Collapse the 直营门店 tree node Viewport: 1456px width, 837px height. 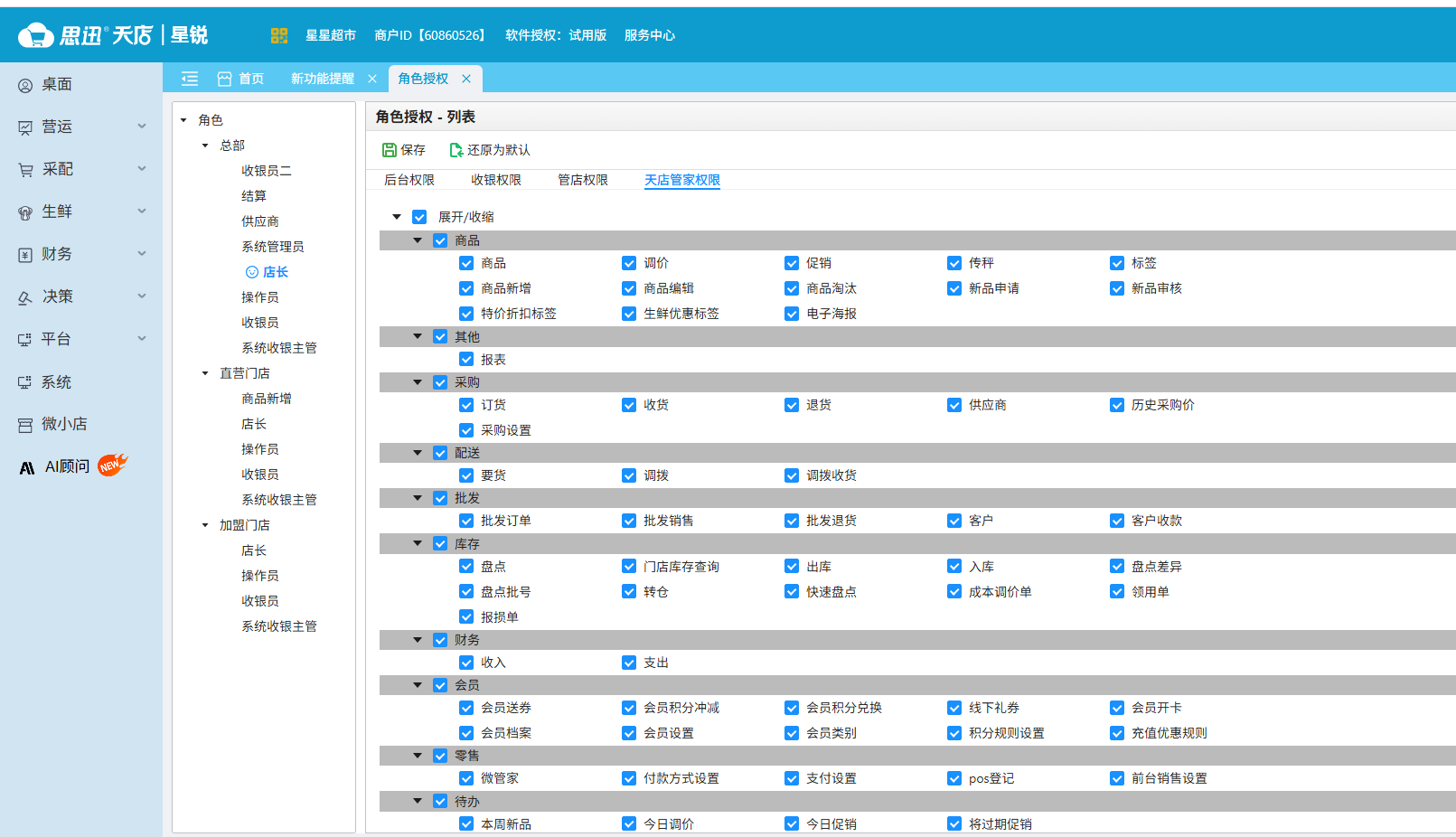click(x=205, y=373)
